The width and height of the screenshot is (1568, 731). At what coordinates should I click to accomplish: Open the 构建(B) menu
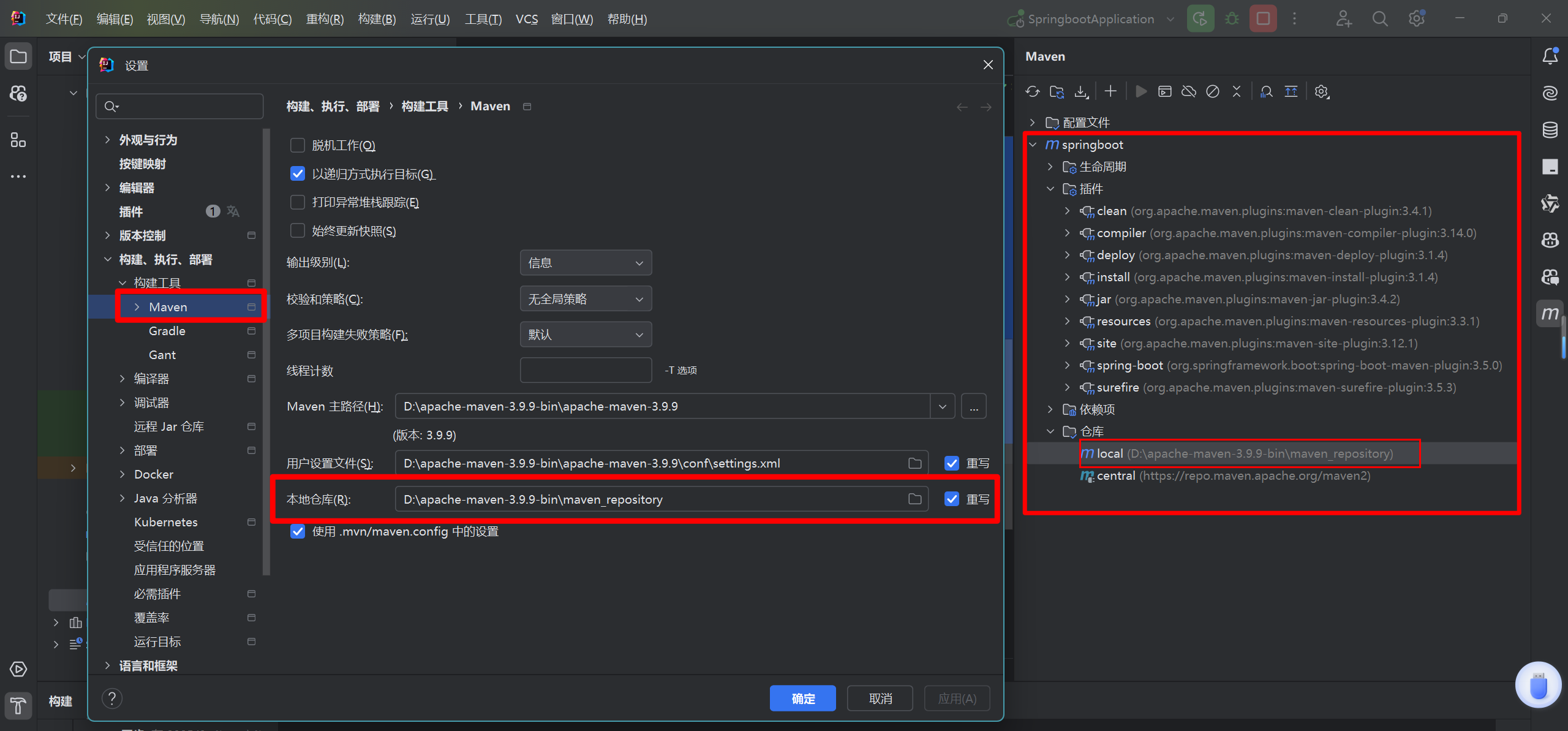pos(377,19)
